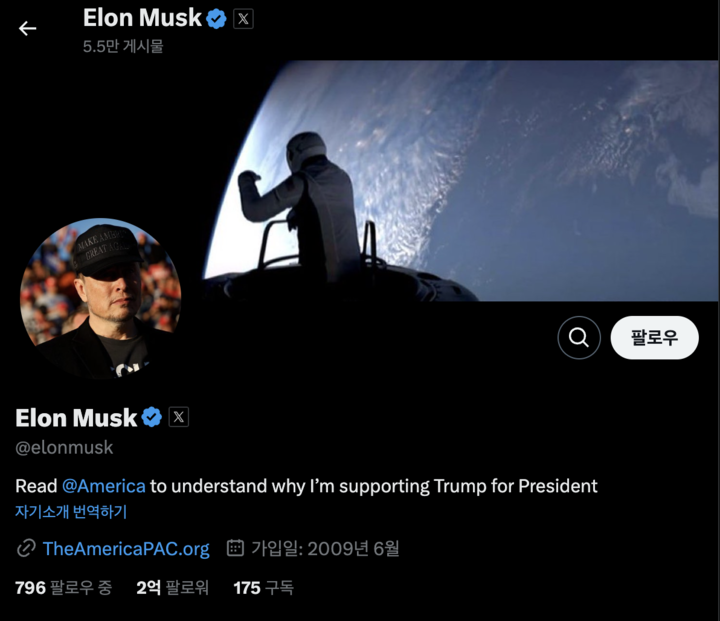Image resolution: width=720 pixels, height=621 pixels.
Task: Search this profile with the magnifier icon
Action: point(579,338)
